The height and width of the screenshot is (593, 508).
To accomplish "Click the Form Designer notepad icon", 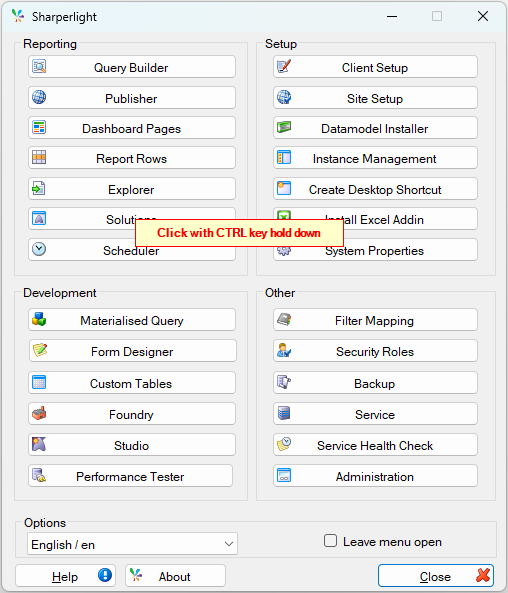I will (40, 350).
